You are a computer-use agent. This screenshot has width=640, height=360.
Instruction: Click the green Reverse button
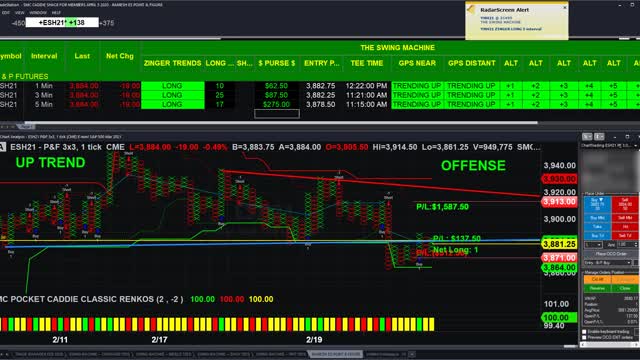coord(597,288)
